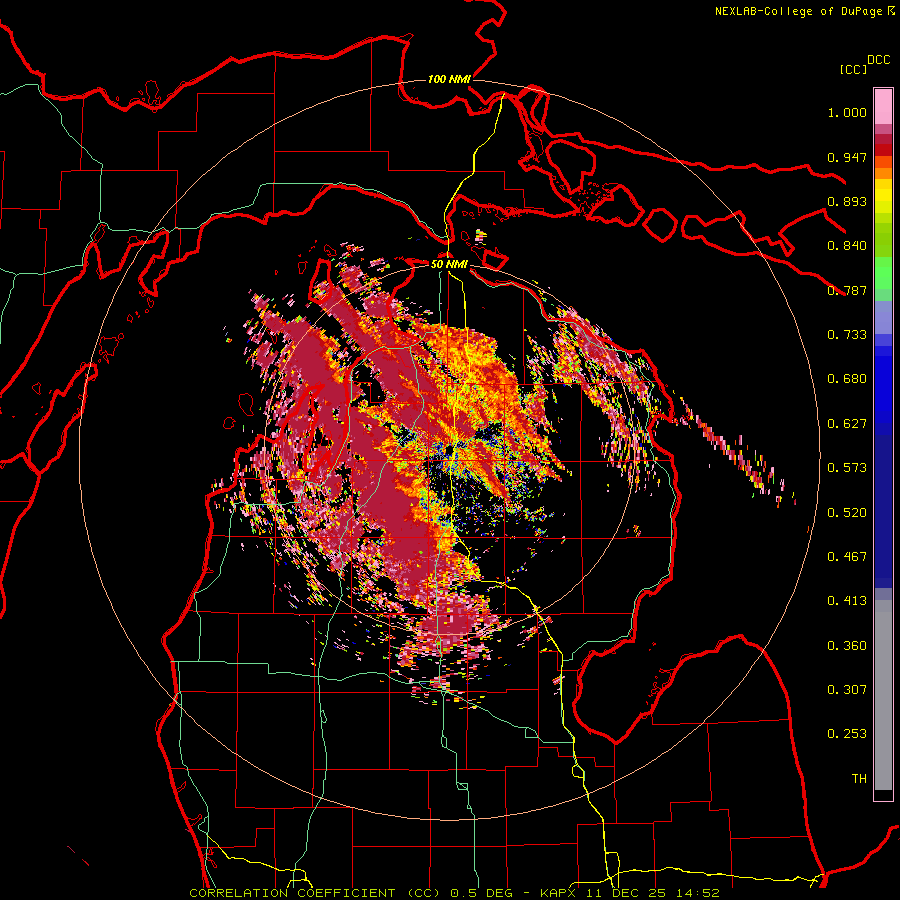
Task: Select the 0.520 color scale value
Action: coord(847,513)
